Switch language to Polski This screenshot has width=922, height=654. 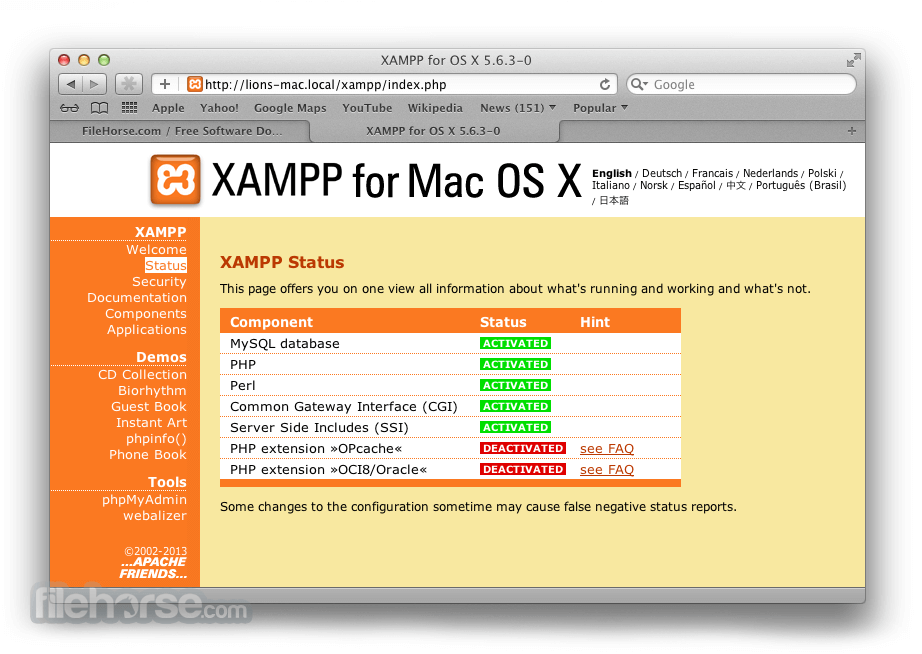(x=822, y=173)
